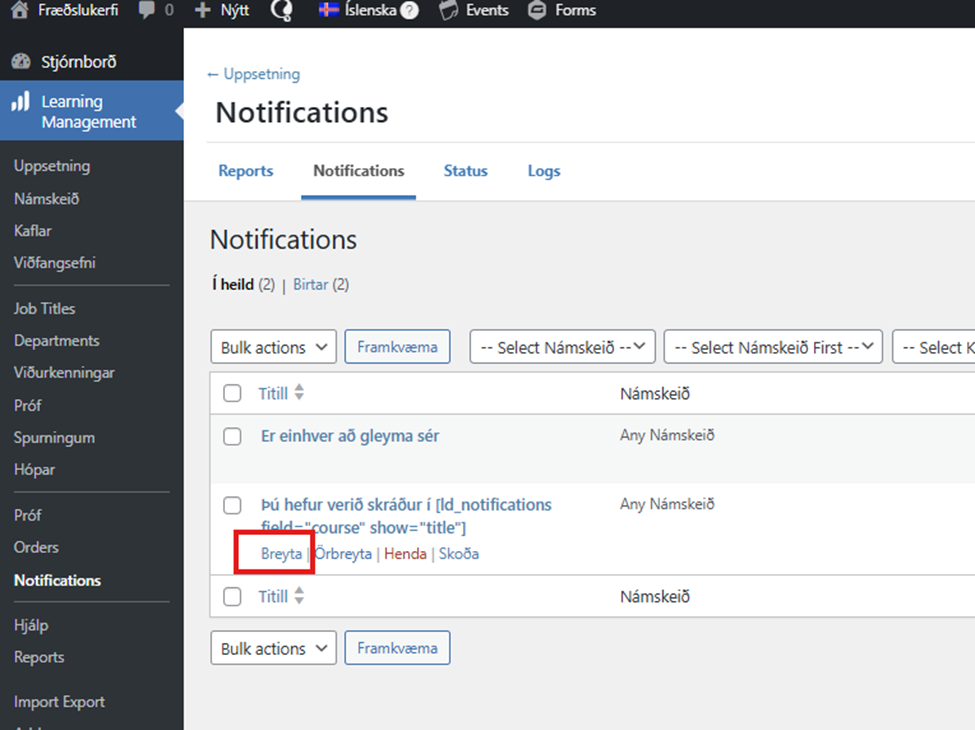975x730 pixels.
Task: Tick checkbox for Þú hefur verið skráður notification
Action: pyautogui.click(x=232, y=505)
